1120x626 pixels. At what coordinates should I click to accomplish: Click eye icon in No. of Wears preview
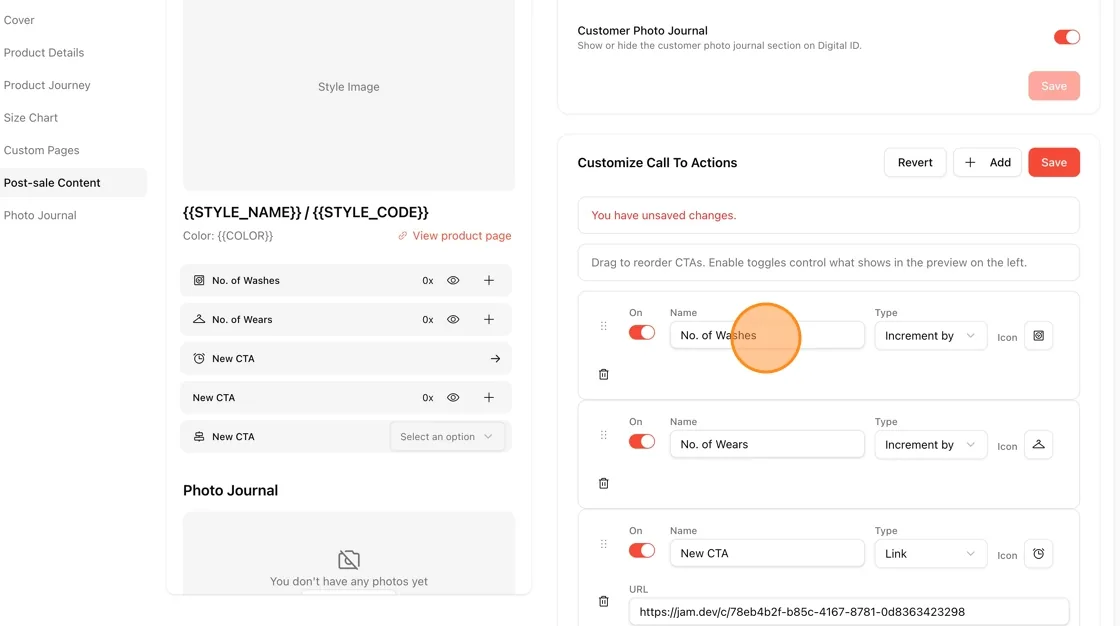coord(453,319)
